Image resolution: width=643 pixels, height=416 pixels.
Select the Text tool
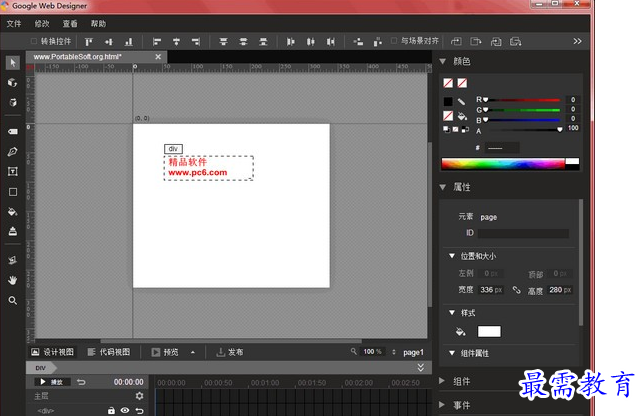click(x=13, y=171)
